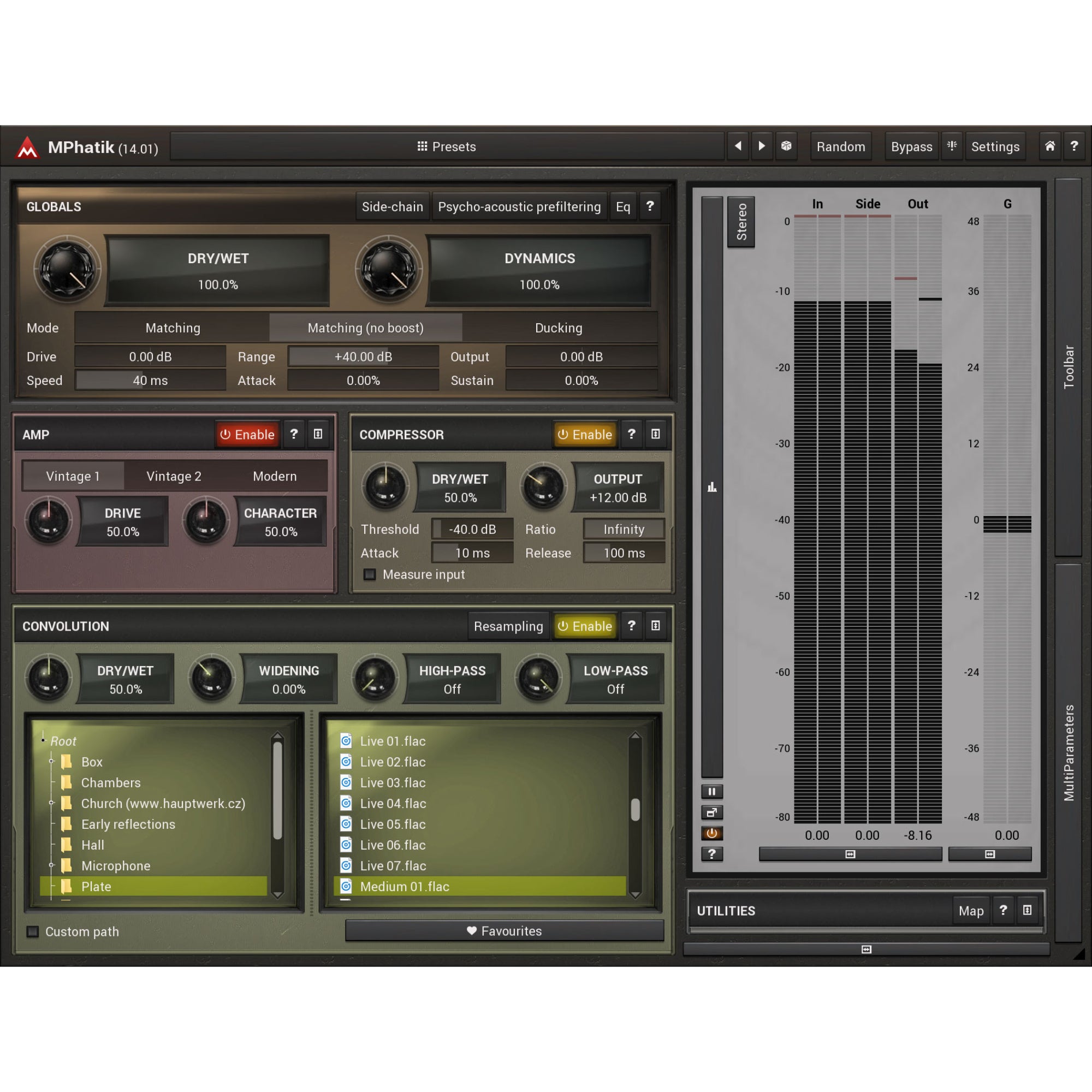Open Amp section preset icon
This screenshot has height=1092, width=1092.
click(x=318, y=434)
